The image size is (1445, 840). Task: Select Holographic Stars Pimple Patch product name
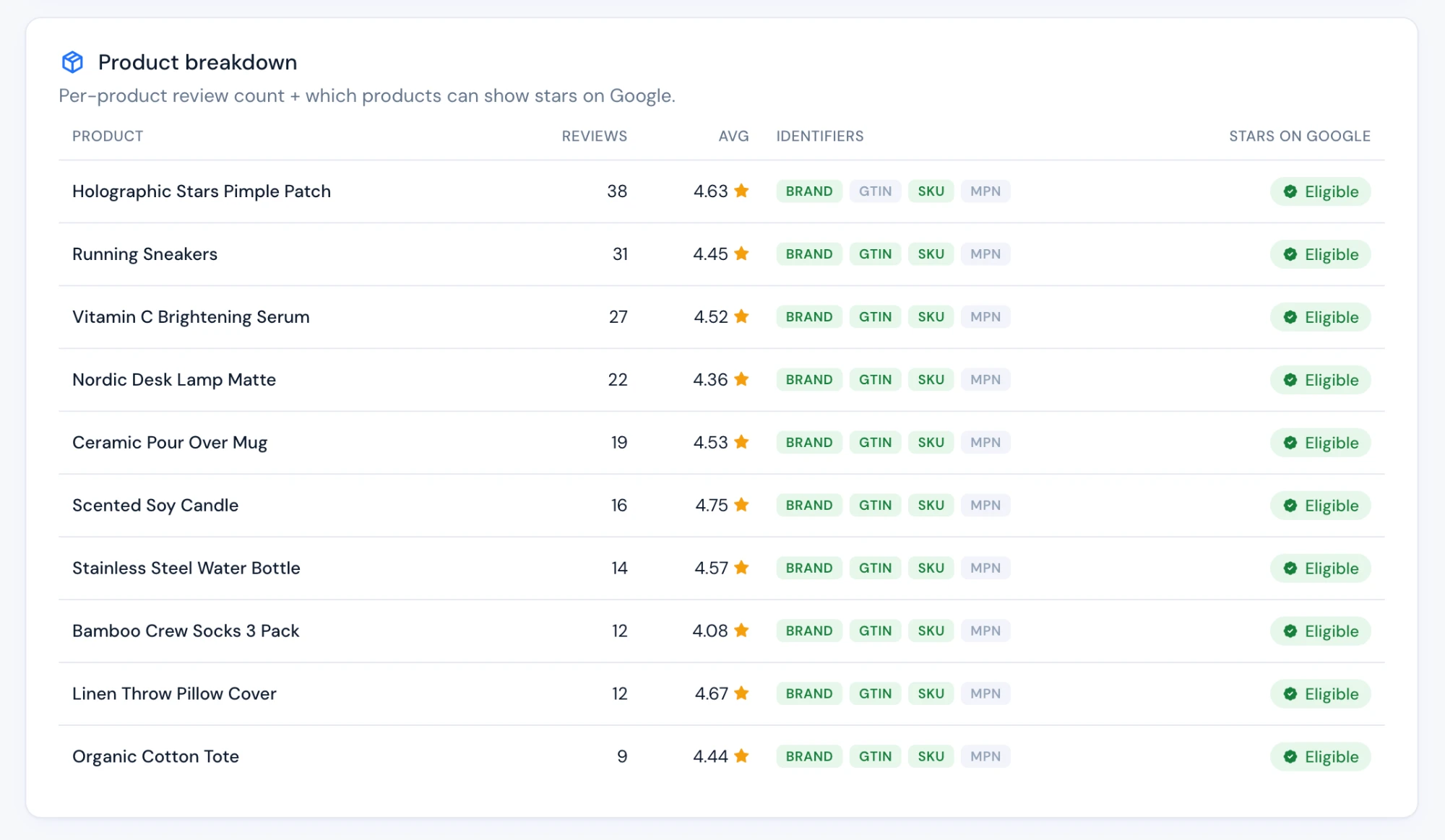point(202,191)
